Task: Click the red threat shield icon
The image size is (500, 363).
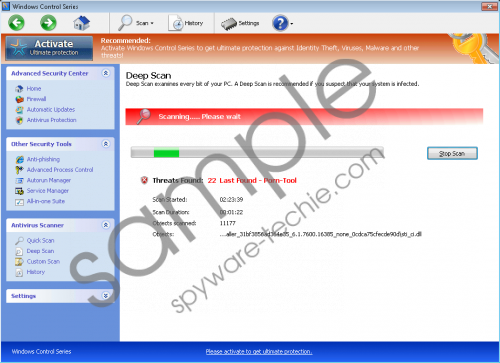Action: (x=144, y=180)
